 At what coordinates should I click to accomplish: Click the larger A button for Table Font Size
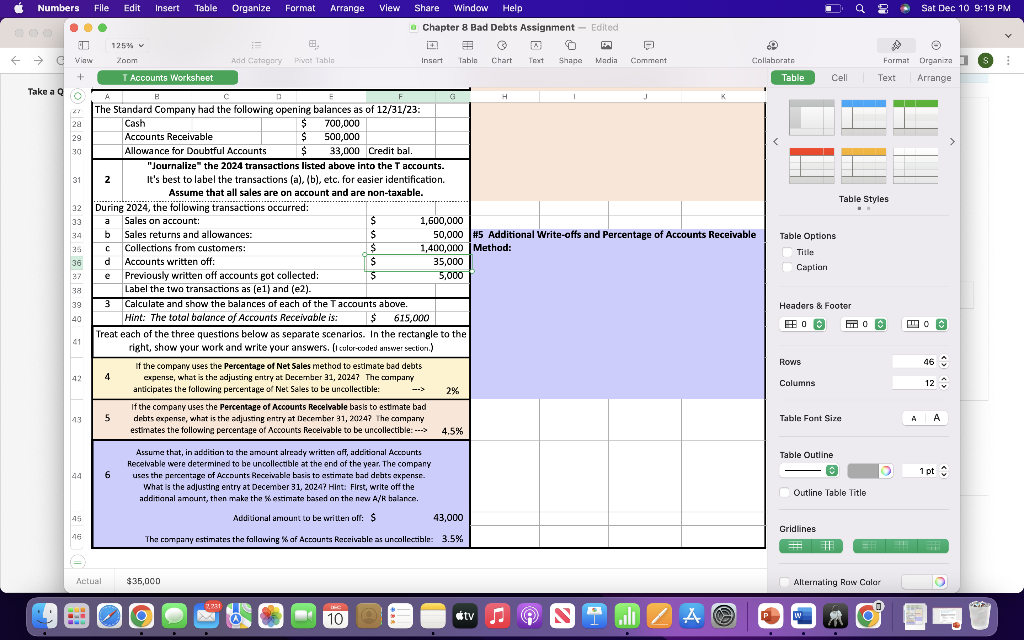pos(934,418)
